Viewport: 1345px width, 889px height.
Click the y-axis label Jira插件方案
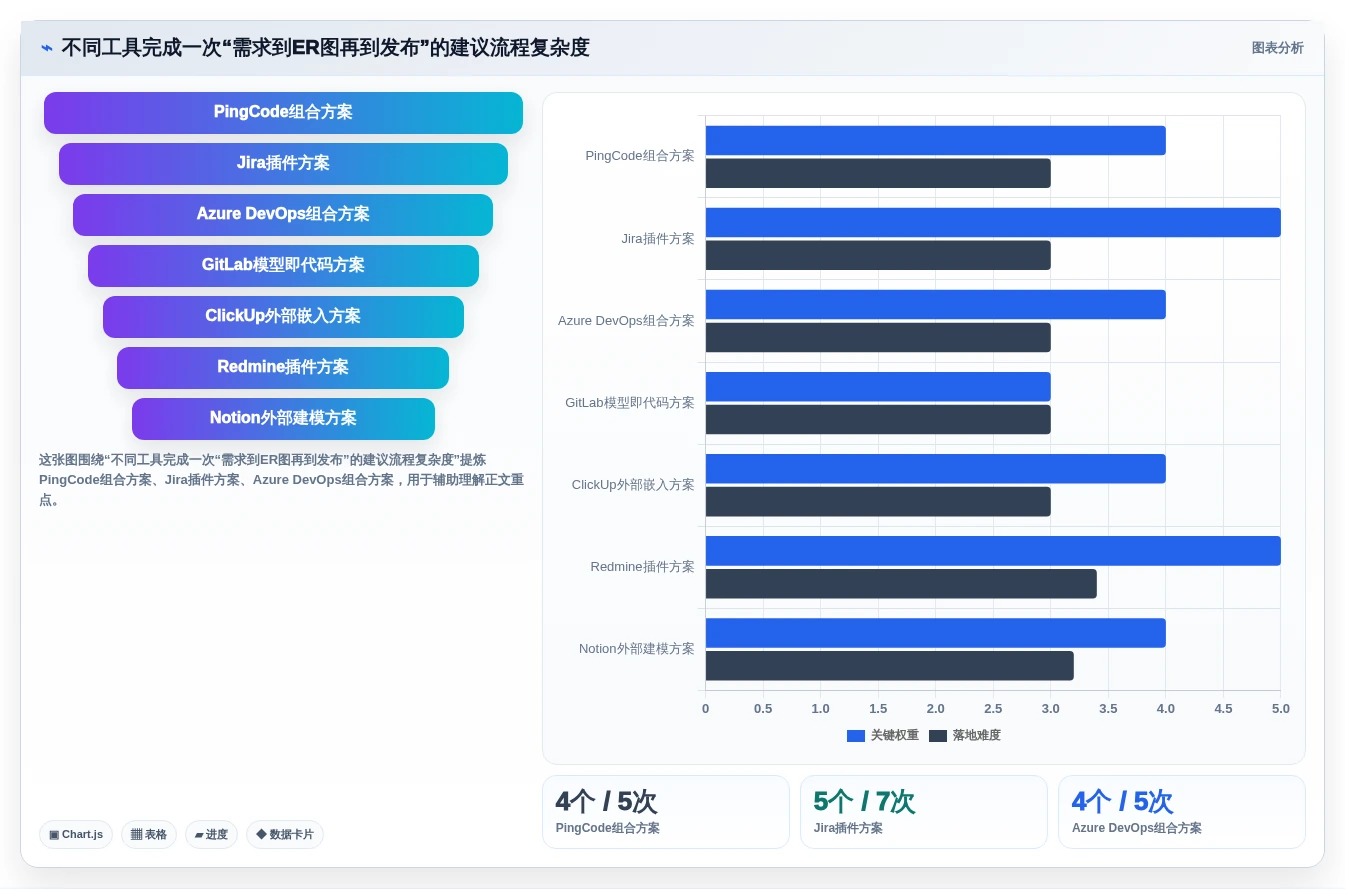(658, 238)
